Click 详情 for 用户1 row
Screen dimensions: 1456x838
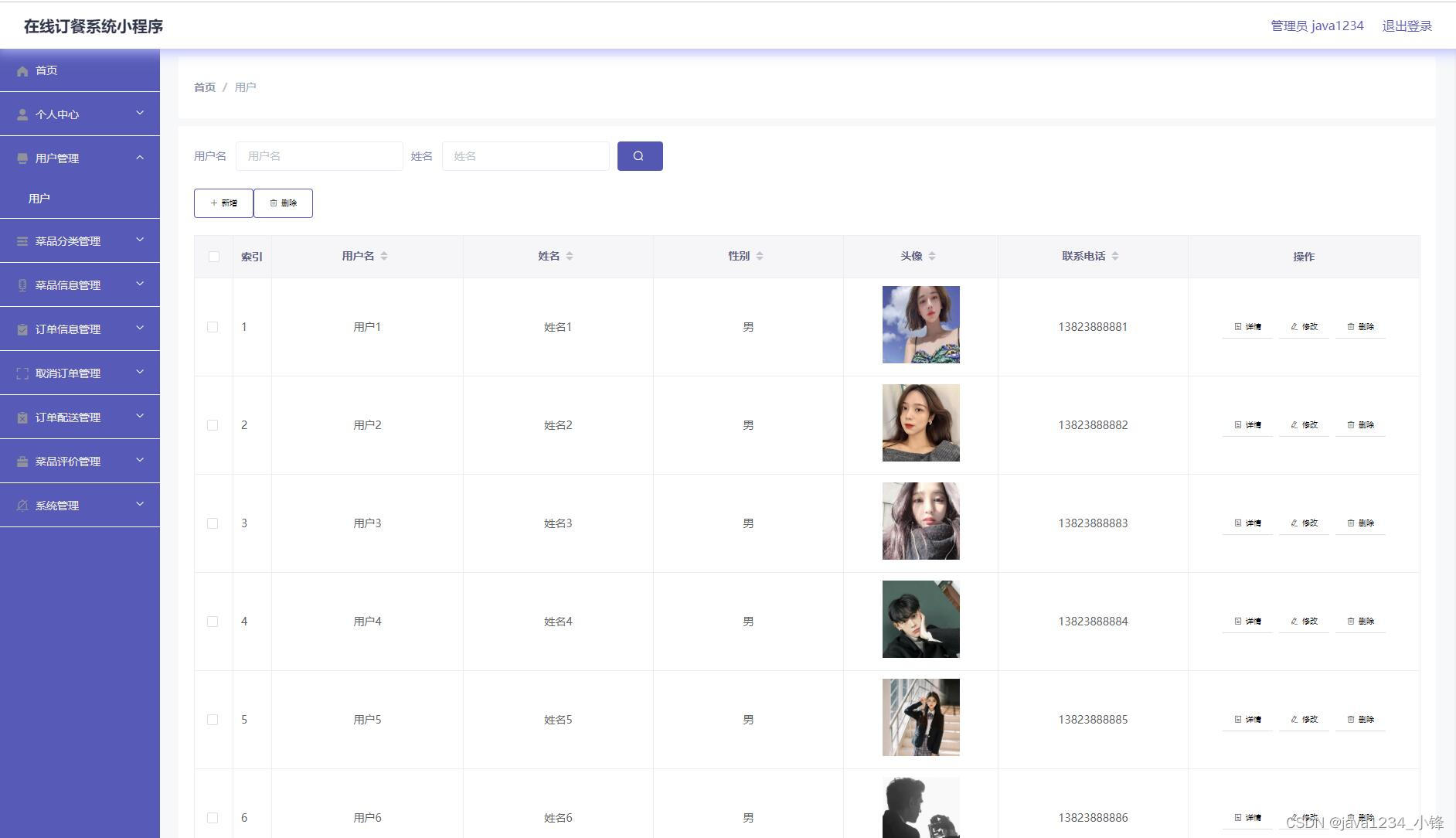coord(1247,327)
